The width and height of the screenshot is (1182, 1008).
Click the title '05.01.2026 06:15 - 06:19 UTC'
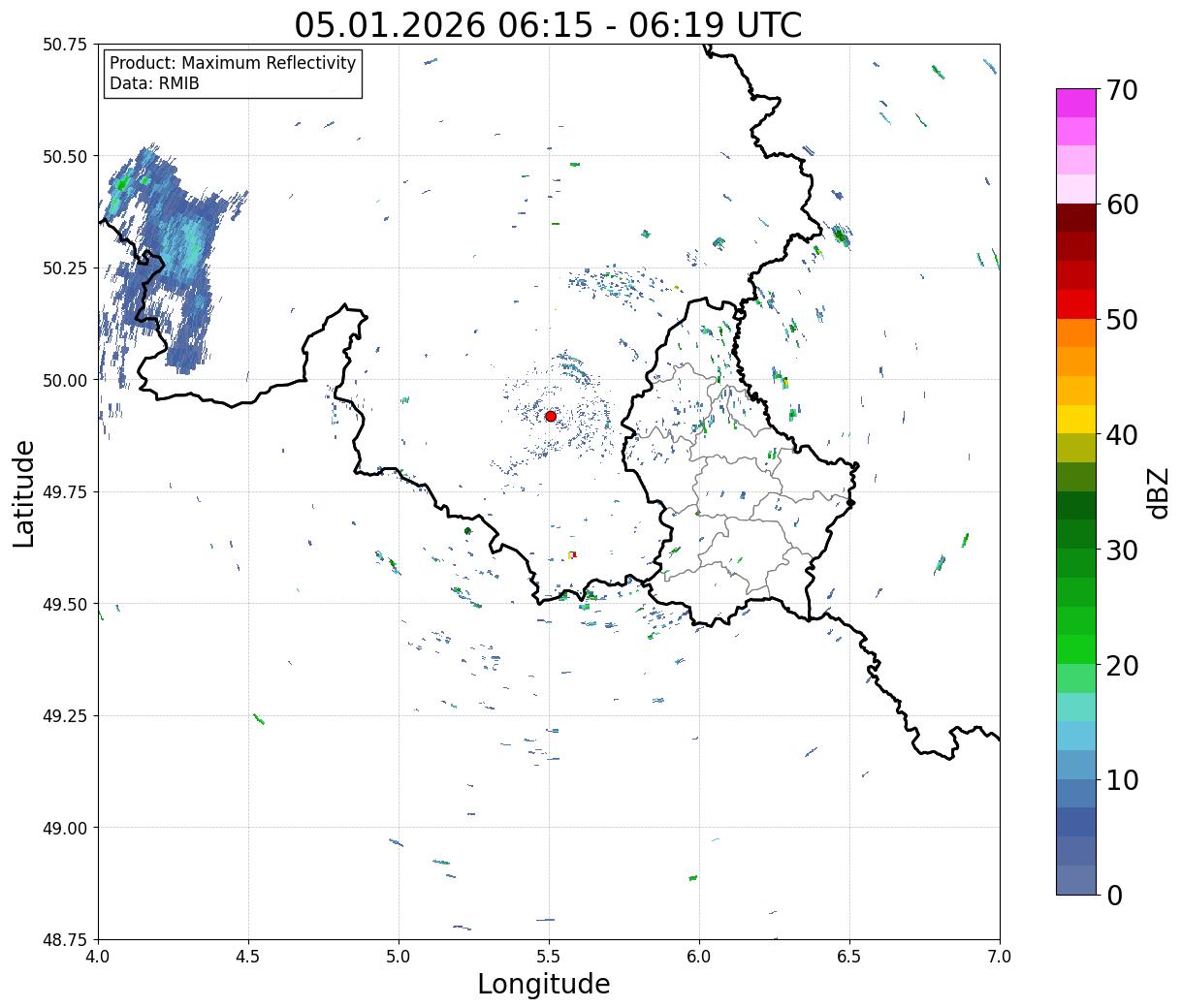tap(548, 24)
